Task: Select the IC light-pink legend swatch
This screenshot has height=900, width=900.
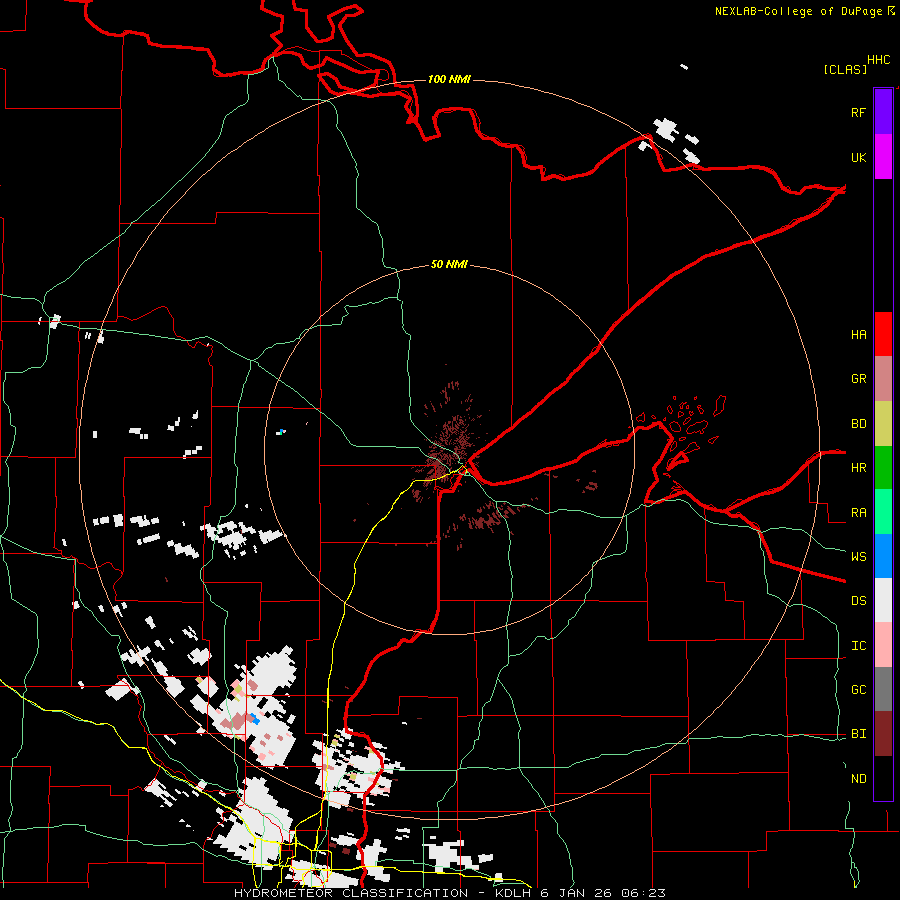Action: (883, 645)
